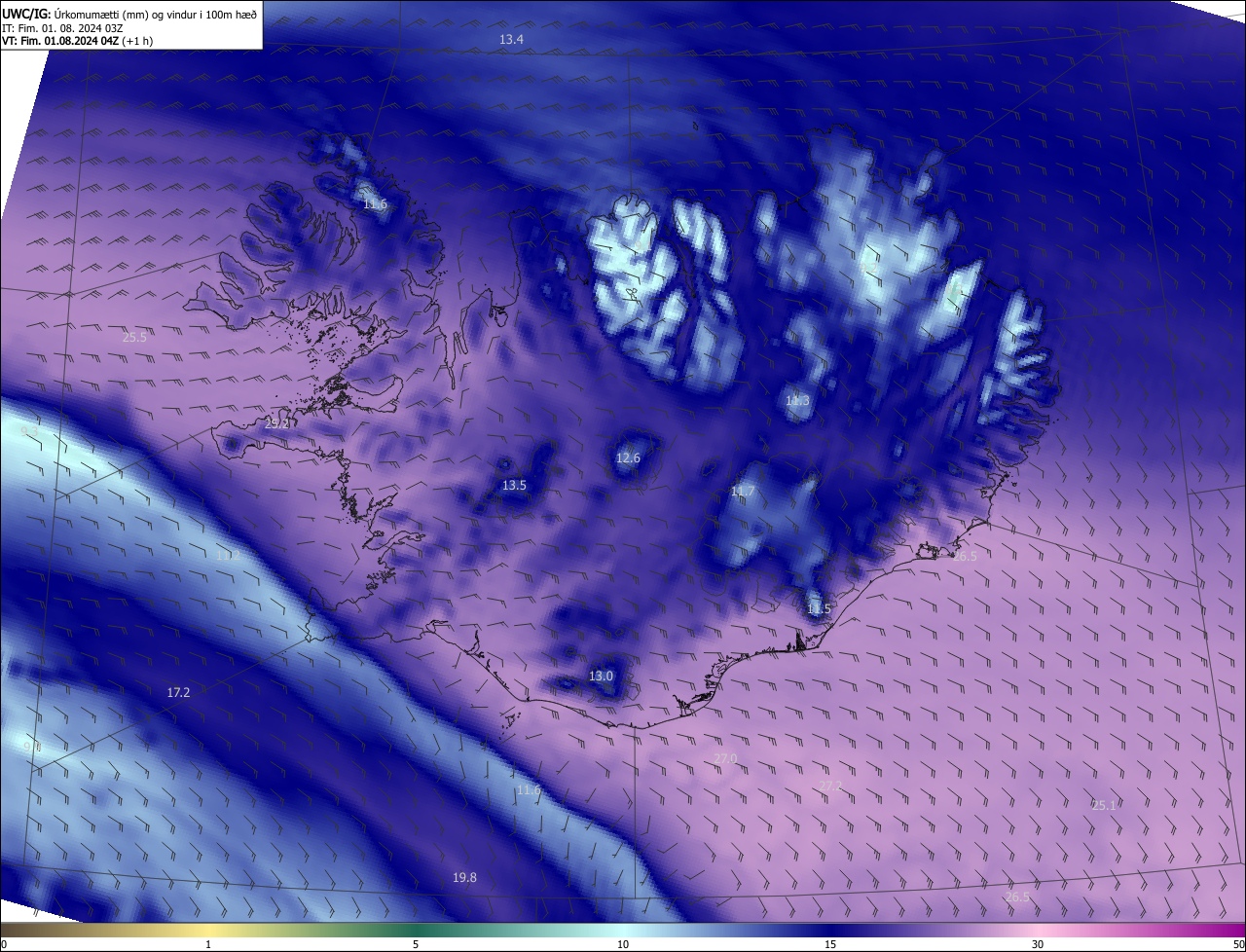
Task: Click the 25.1 value label on the map
Action: click(x=1104, y=806)
